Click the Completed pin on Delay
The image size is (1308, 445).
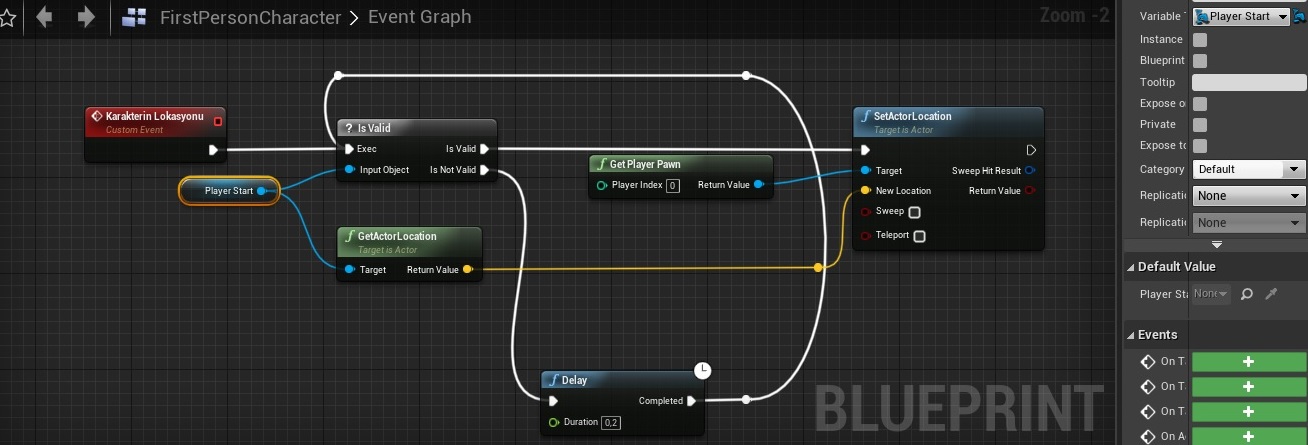click(691, 401)
